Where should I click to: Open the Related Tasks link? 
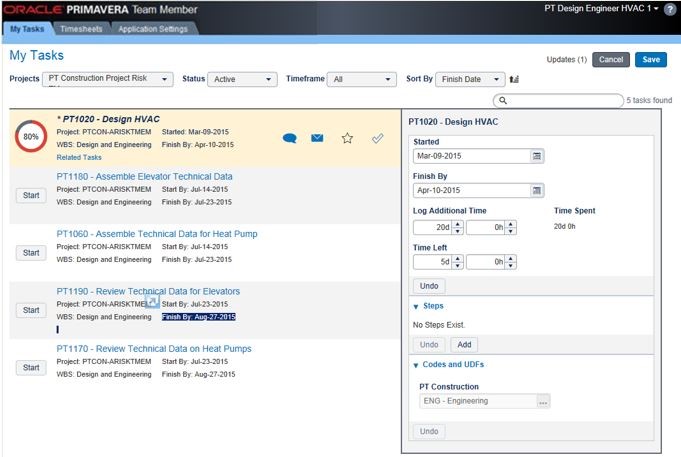pyautogui.click(x=79, y=157)
